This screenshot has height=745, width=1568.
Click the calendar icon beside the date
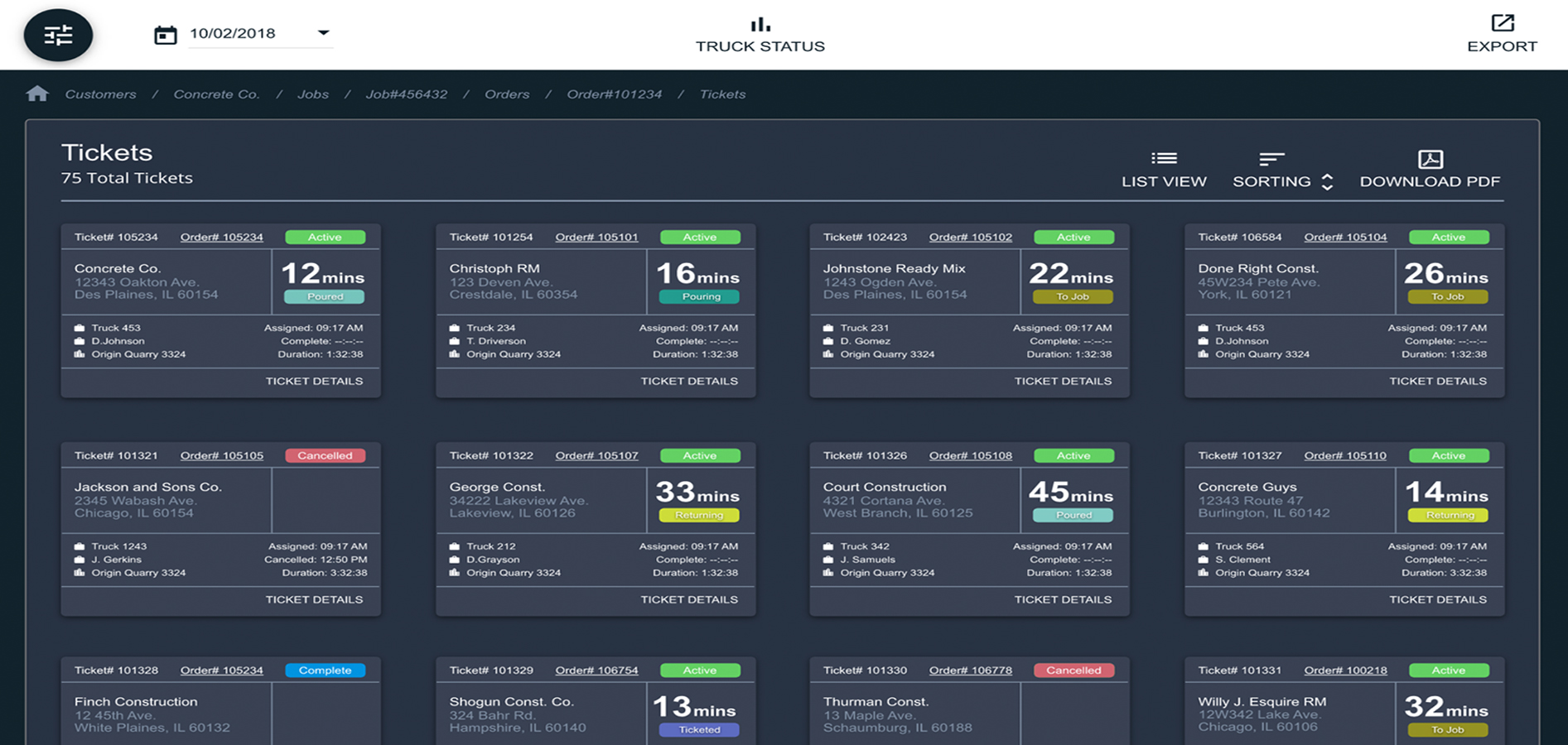point(166,34)
